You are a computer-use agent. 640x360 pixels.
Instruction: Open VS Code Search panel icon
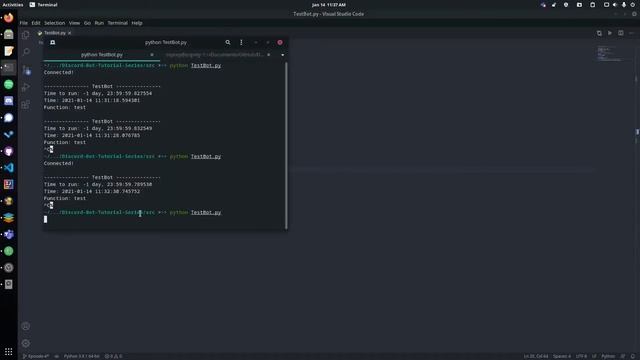point(26,52)
